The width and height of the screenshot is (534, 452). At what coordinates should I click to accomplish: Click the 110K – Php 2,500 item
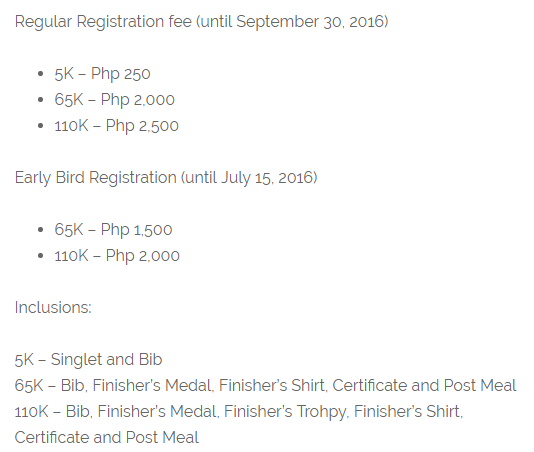coord(116,126)
